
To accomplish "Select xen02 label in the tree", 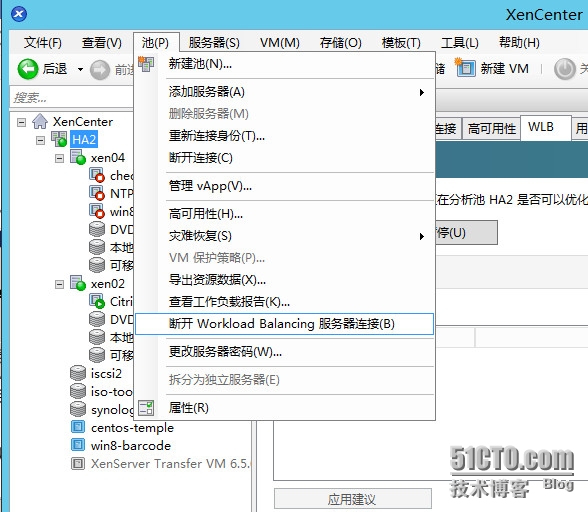I will [108, 284].
